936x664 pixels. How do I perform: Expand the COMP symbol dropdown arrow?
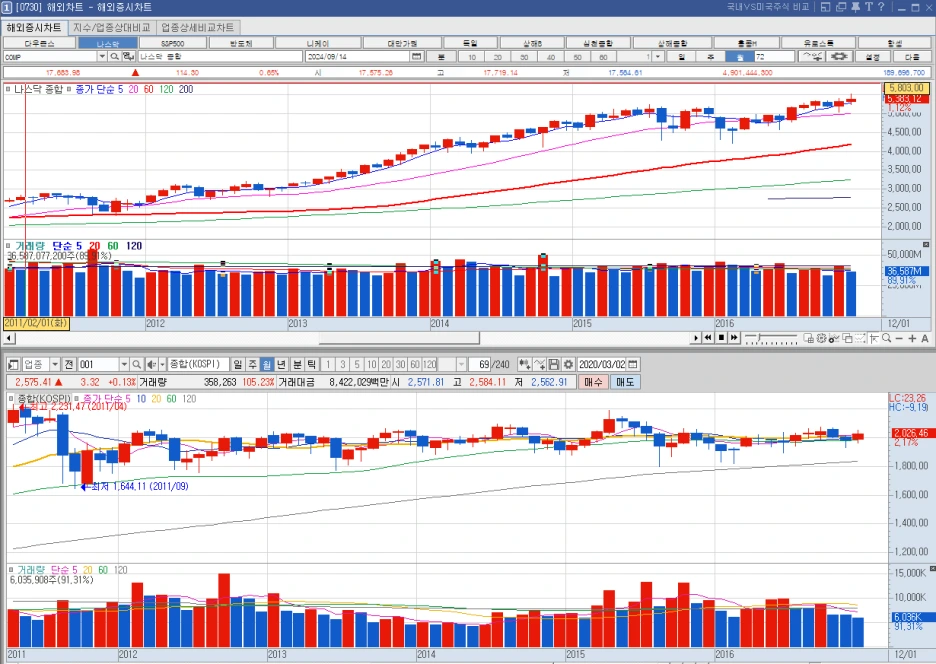coord(102,57)
